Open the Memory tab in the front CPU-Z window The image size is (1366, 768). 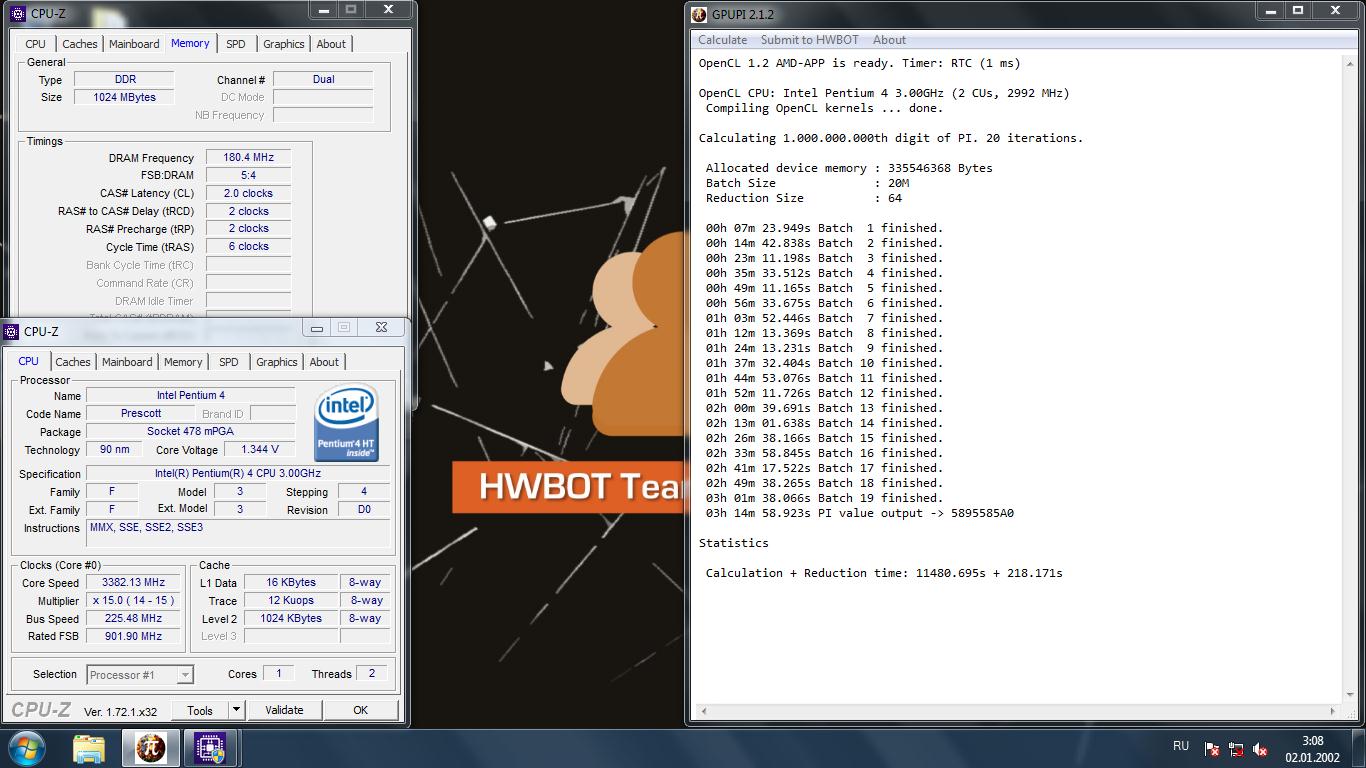point(183,362)
